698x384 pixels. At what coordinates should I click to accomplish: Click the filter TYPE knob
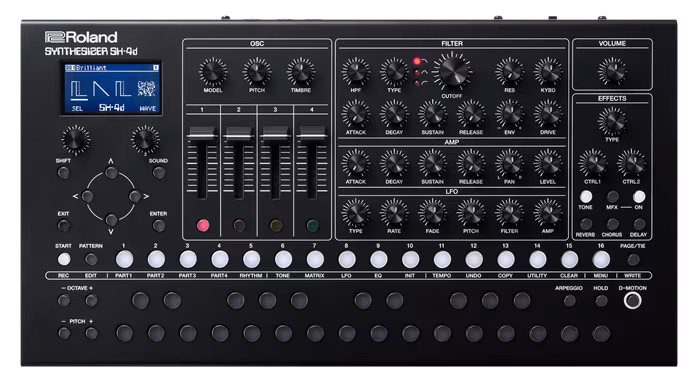click(394, 72)
